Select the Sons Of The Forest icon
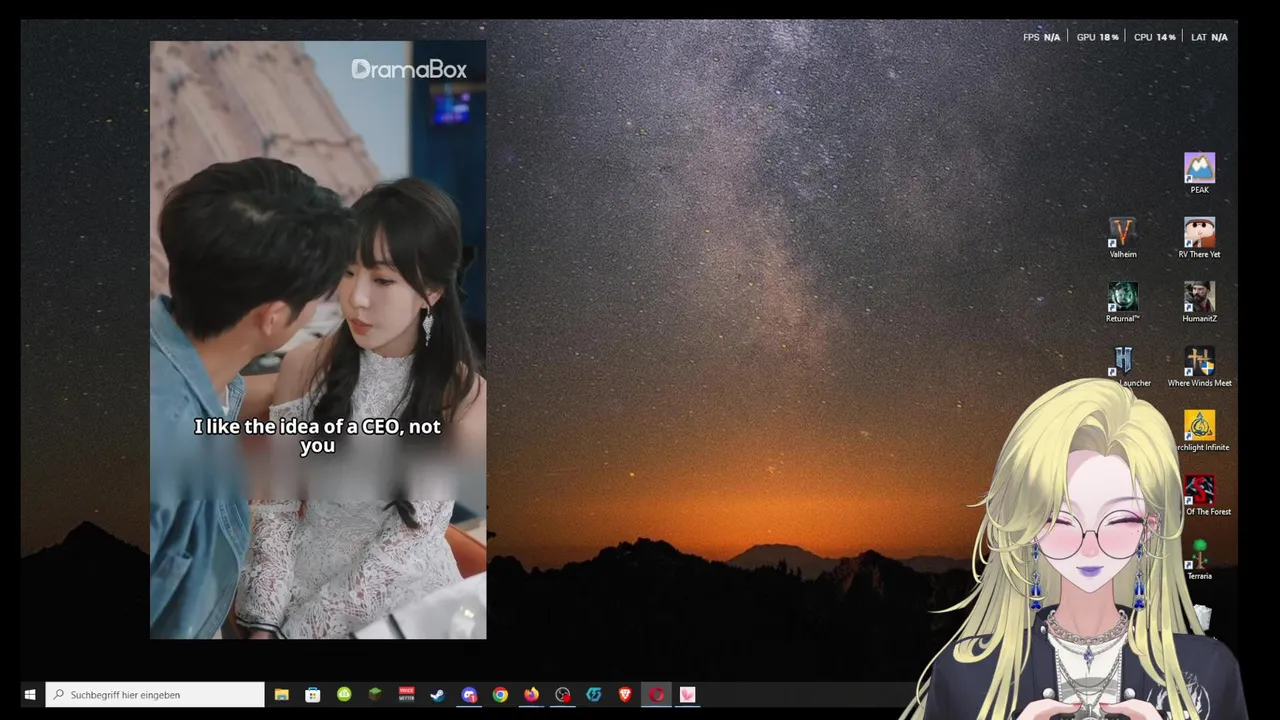Screen dimensions: 1280x720 click(1201, 495)
